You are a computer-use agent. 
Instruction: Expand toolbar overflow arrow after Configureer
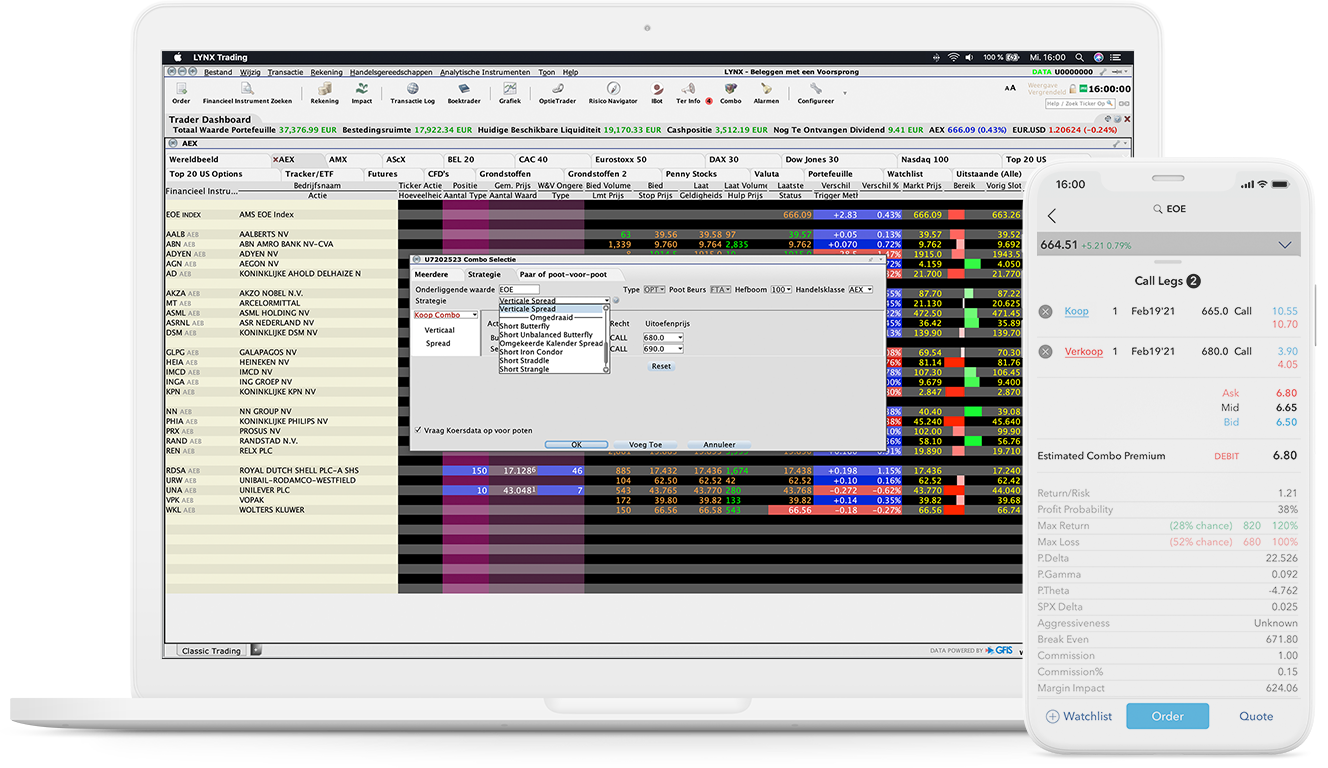coord(845,93)
